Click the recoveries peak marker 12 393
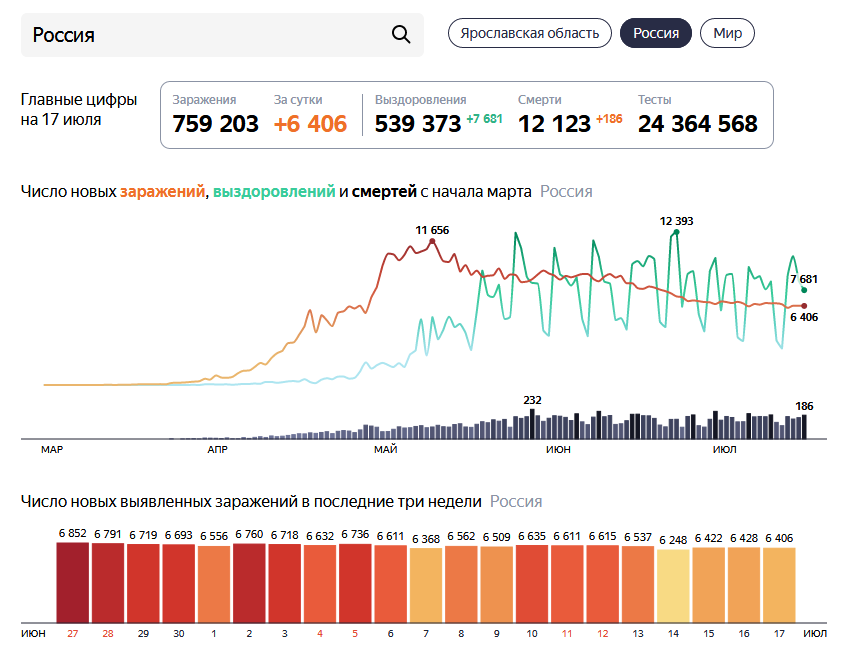This screenshot has width=845, height=657. [676, 232]
